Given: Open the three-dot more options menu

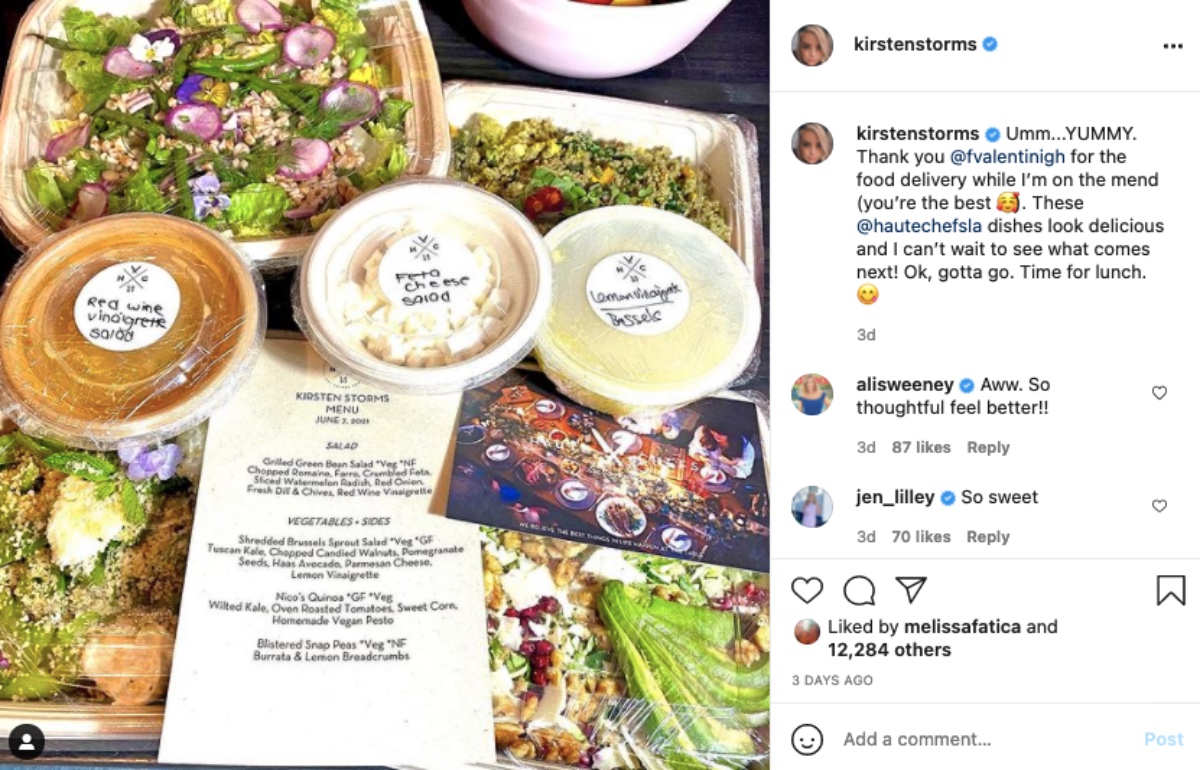Looking at the screenshot, I should (x=1172, y=45).
